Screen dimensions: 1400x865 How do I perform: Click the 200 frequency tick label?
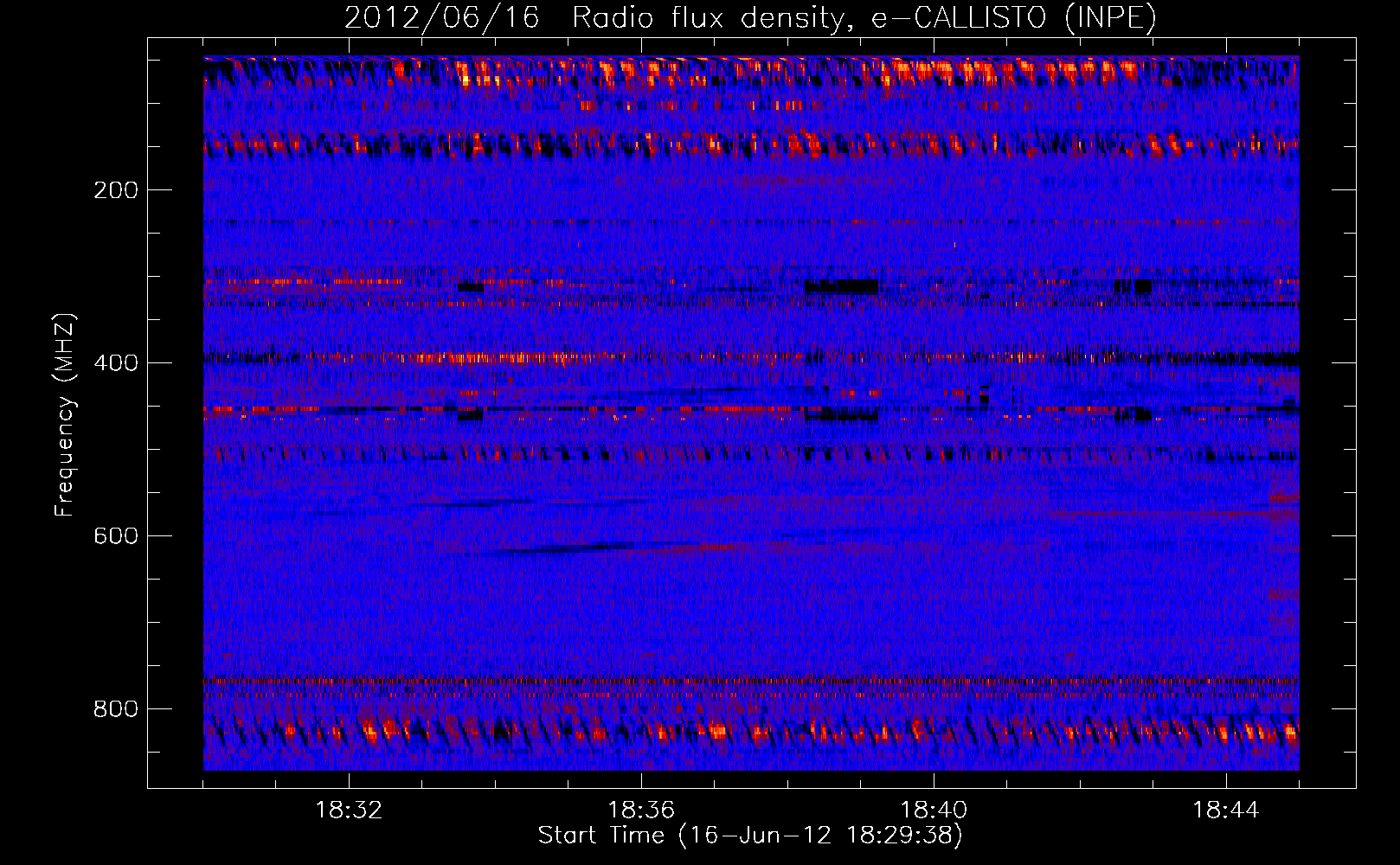116,190
